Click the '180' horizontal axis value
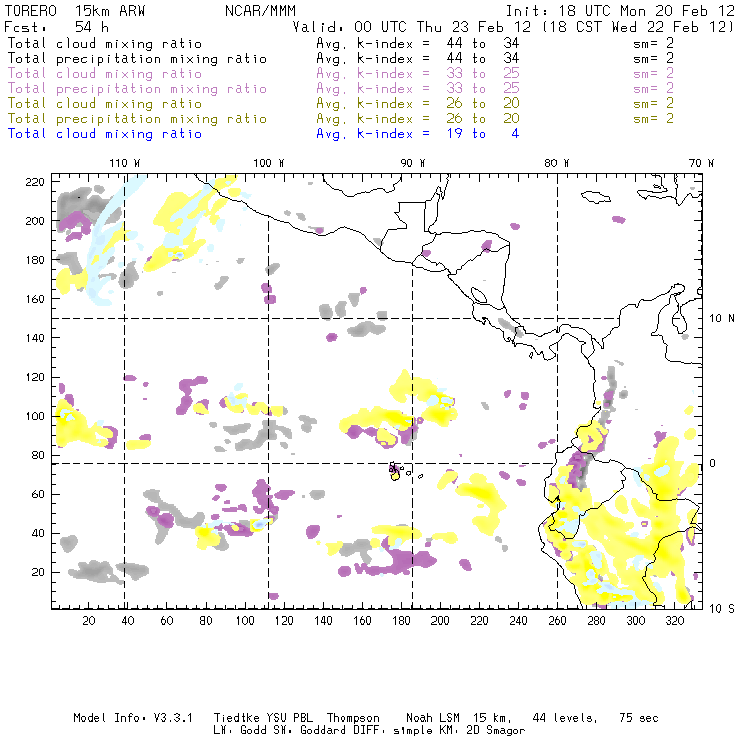 401,621
